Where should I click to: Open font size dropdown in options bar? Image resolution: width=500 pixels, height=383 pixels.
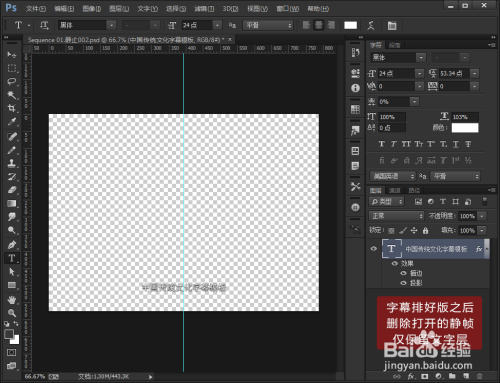point(217,25)
